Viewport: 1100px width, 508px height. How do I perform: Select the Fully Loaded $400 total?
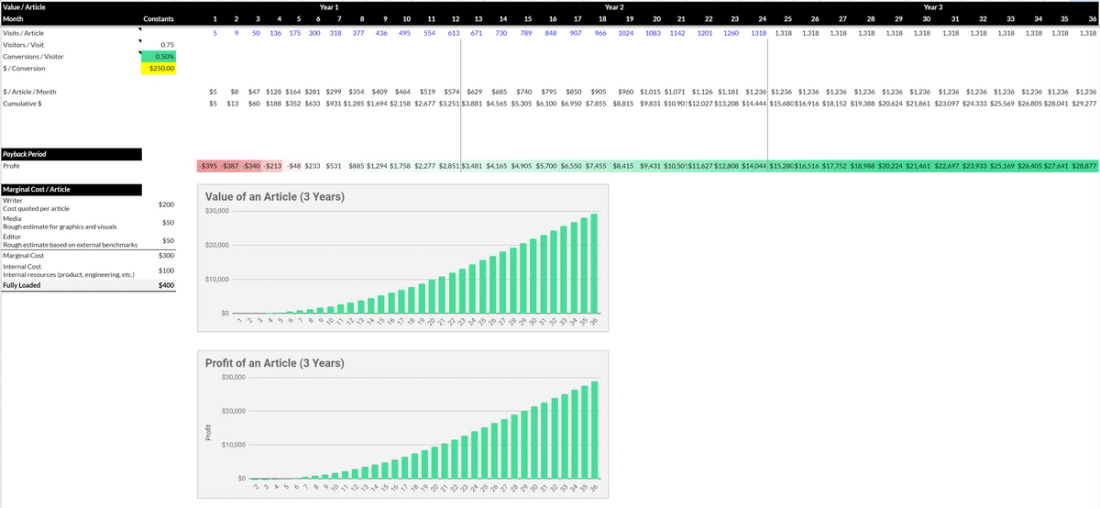(167, 286)
